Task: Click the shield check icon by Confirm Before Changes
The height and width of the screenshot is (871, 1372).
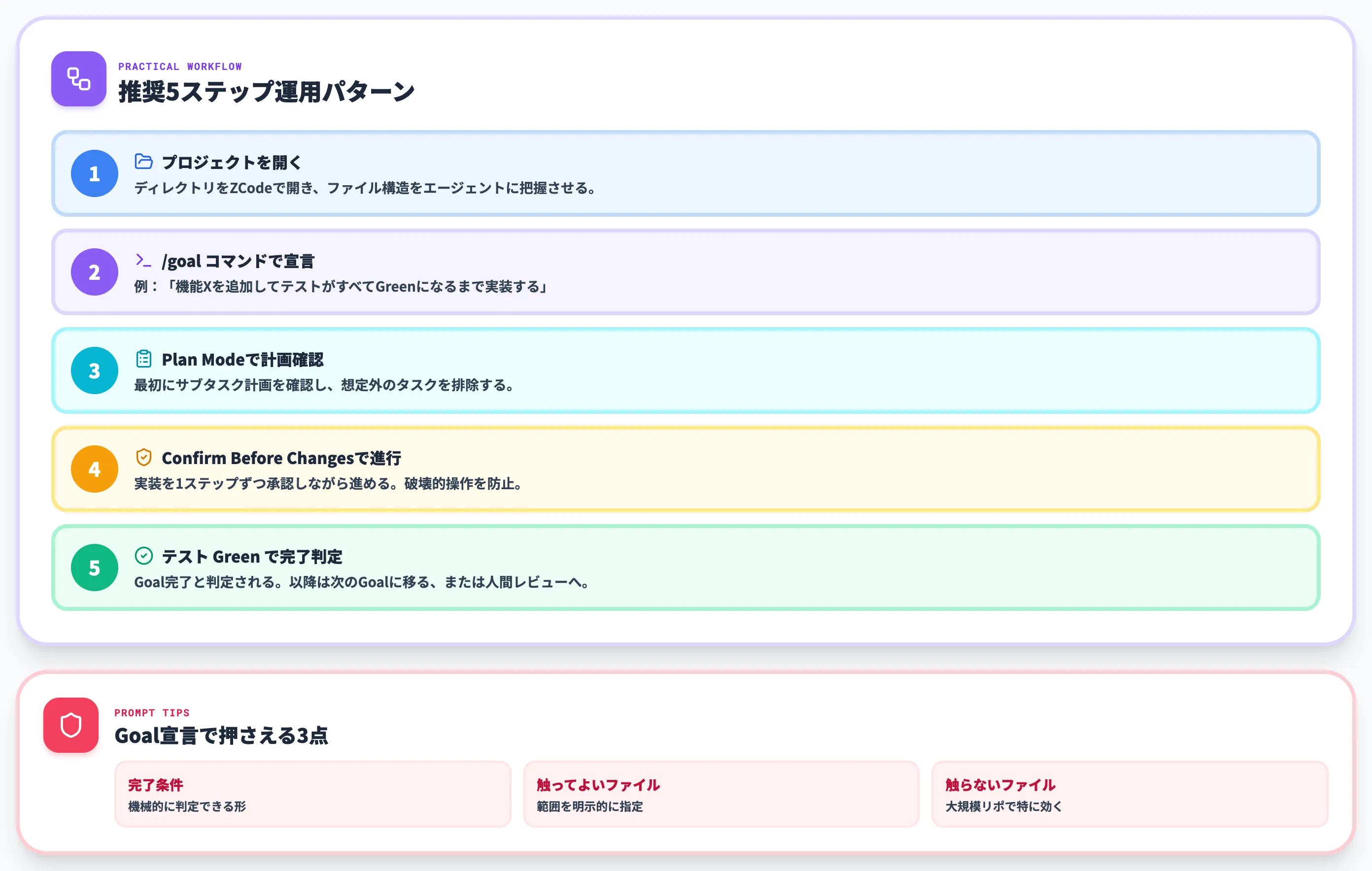Action: pyautogui.click(x=143, y=457)
